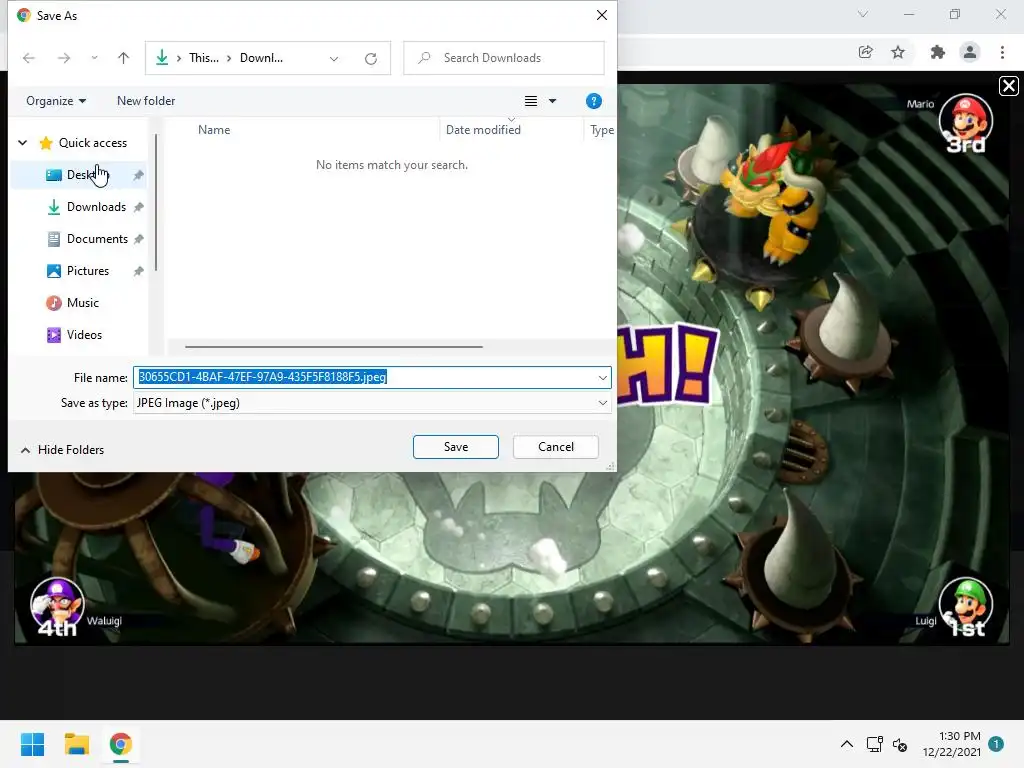
Task: Refresh the Downloads folder view
Action: pyautogui.click(x=371, y=59)
